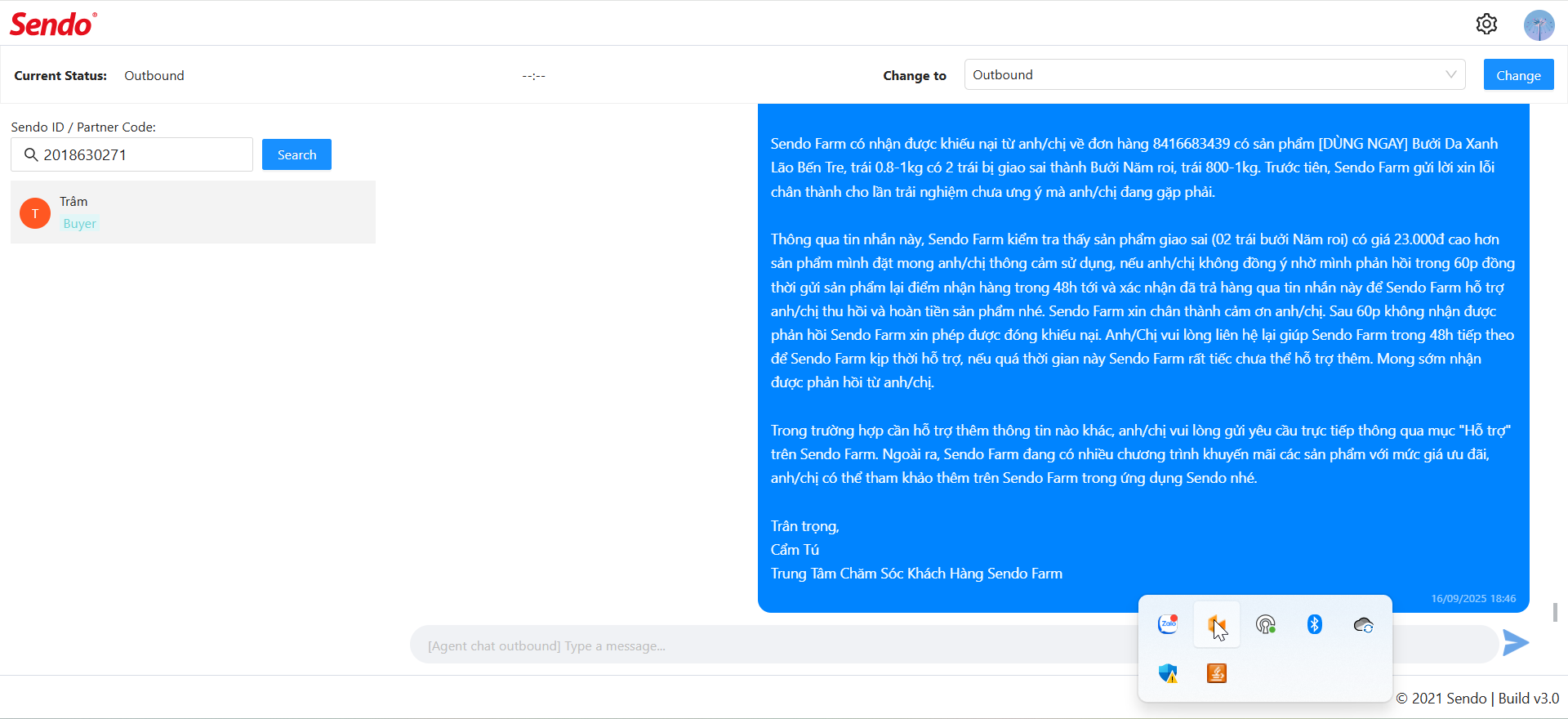Click the Change to label

pyautogui.click(x=915, y=75)
